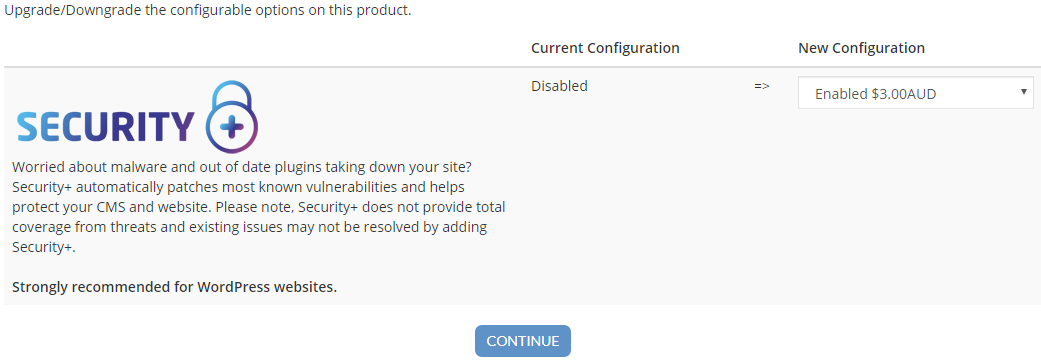Click the "Current Configuration" column header

click(x=605, y=48)
